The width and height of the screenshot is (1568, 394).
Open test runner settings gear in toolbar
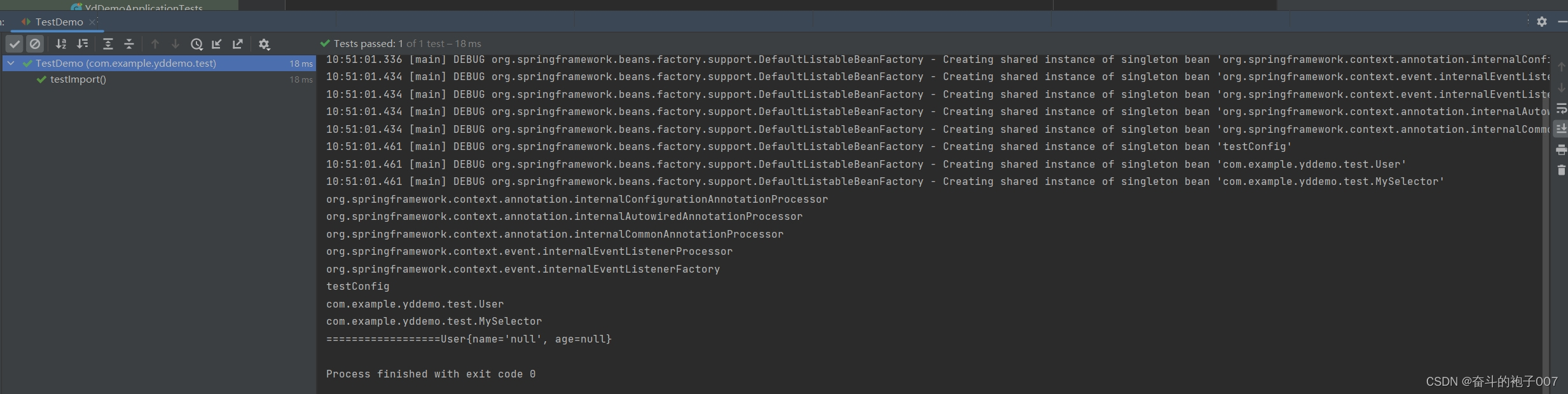point(265,44)
